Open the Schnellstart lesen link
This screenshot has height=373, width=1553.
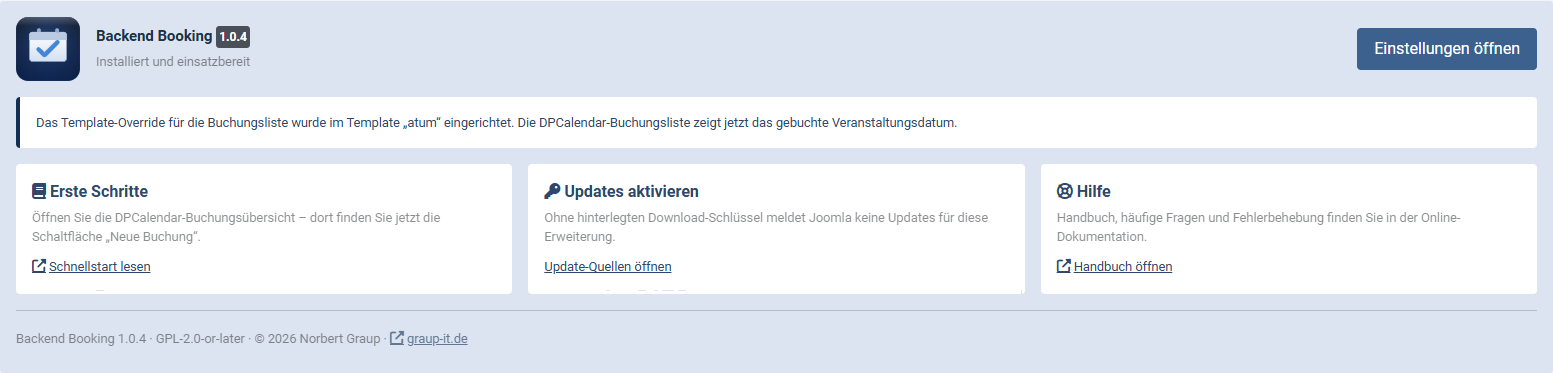[x=100, y=267]
